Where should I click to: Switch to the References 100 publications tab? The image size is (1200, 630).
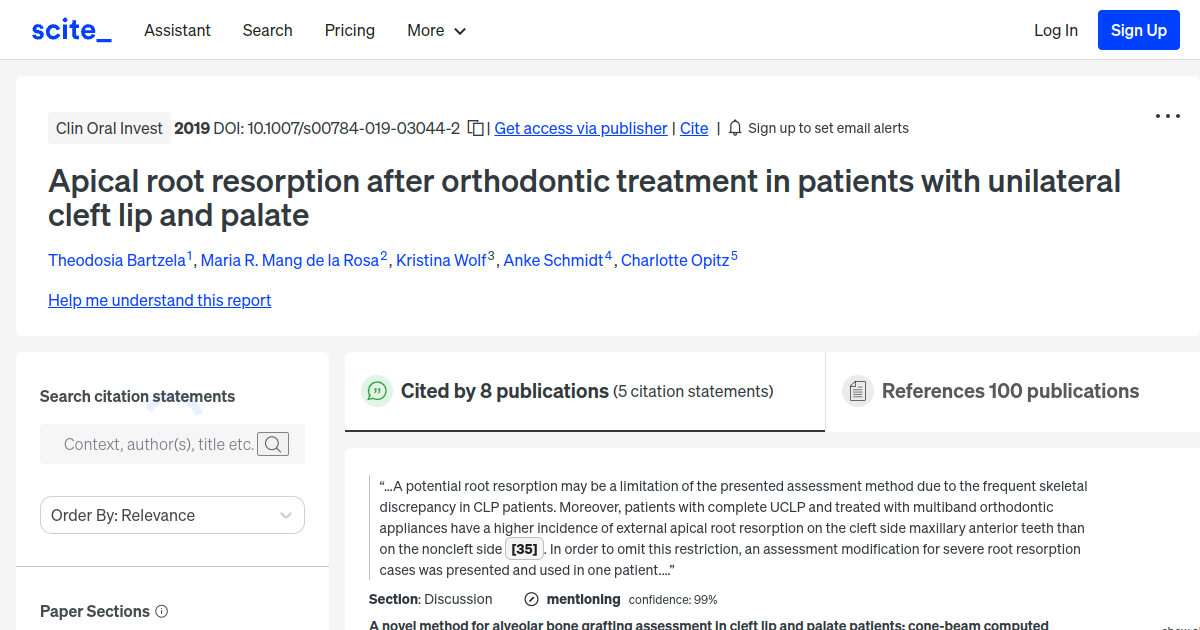tap(1010, 391)
